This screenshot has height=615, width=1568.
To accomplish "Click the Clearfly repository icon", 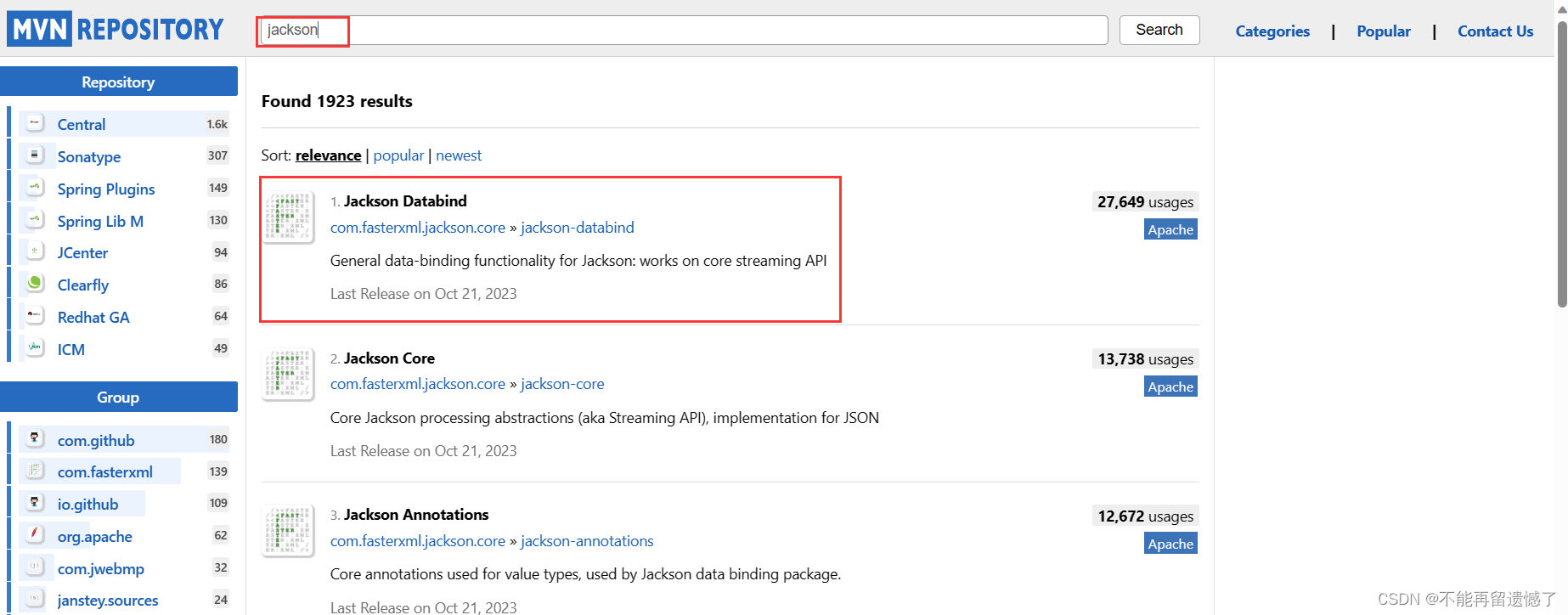I will 35,284.
